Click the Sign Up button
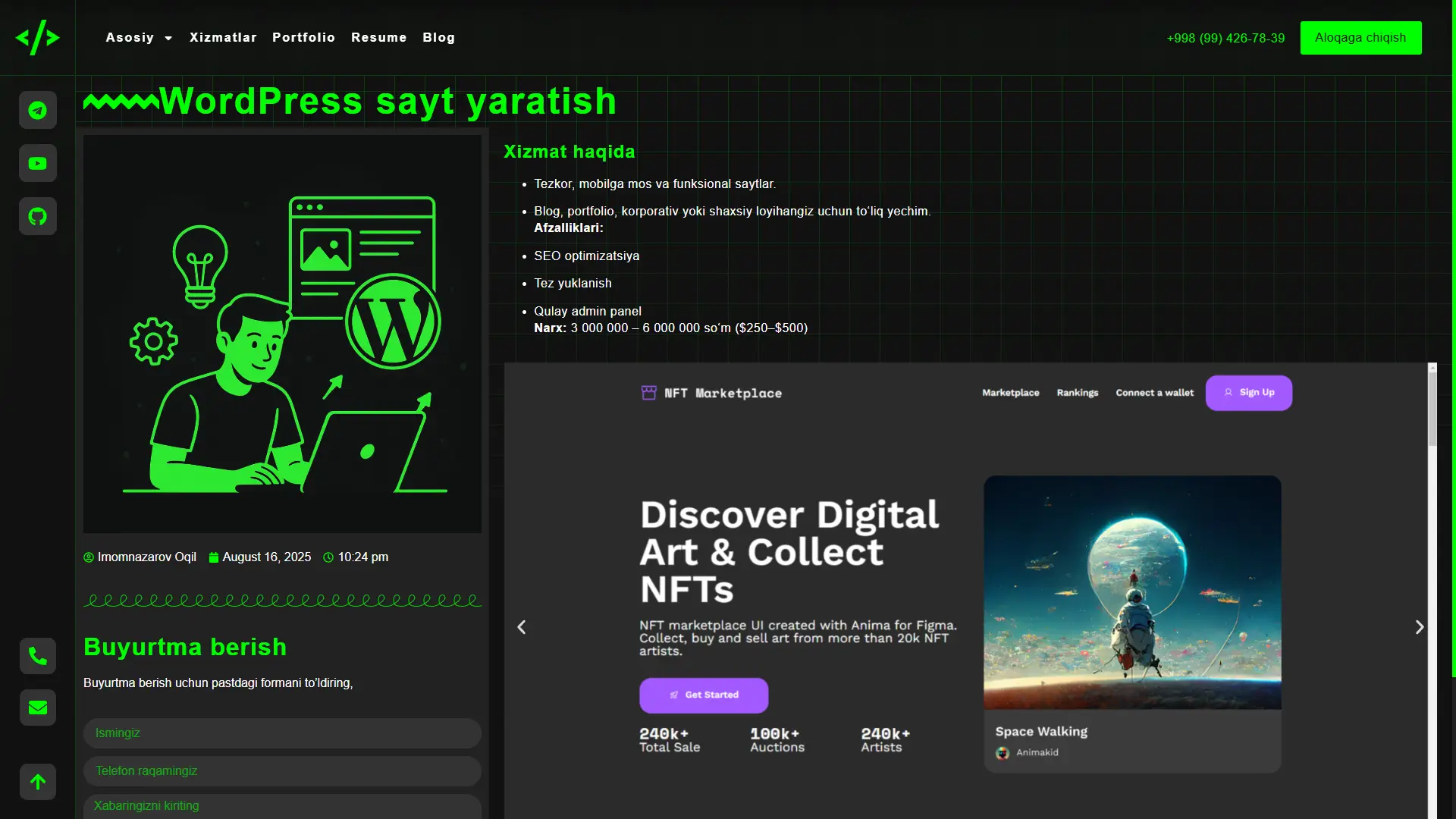The height and width of the screenshot is (819, 1456). (x=1248, y=393)
